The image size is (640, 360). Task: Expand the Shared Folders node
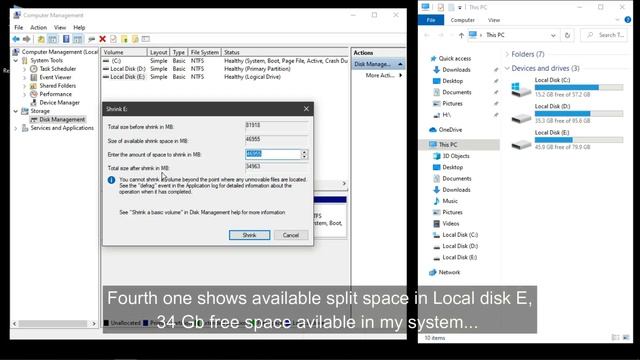point(24,86)
